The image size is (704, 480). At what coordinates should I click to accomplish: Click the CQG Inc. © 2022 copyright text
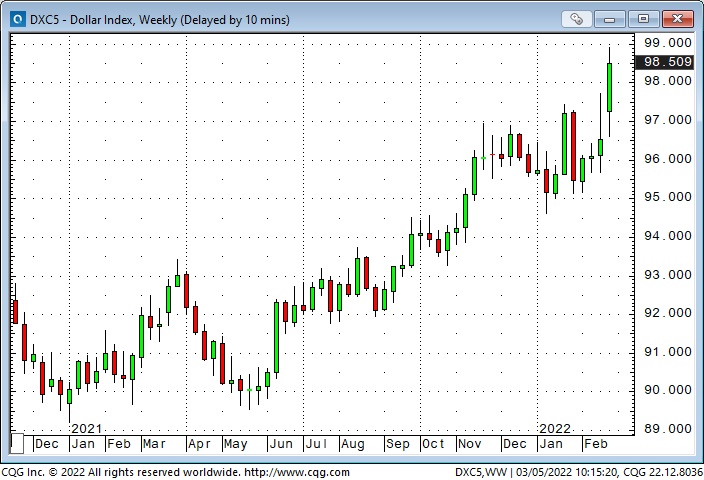[x=121, y=472]
